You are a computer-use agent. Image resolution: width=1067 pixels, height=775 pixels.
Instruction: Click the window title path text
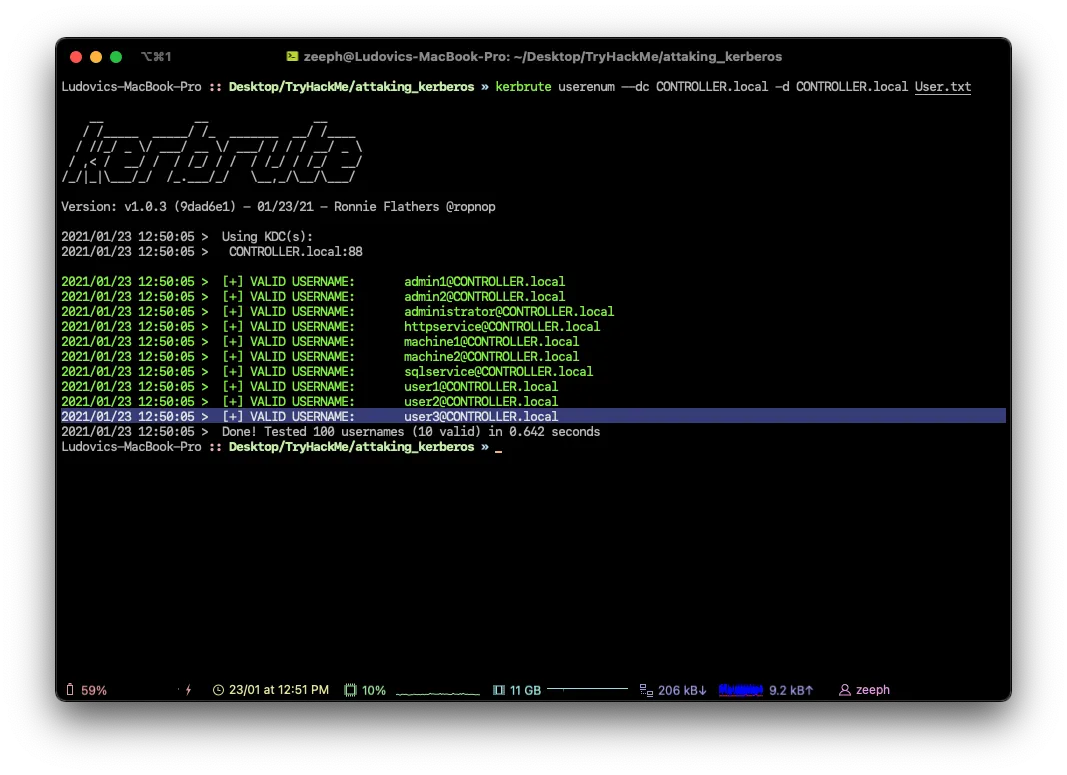[x=543, y=57]
